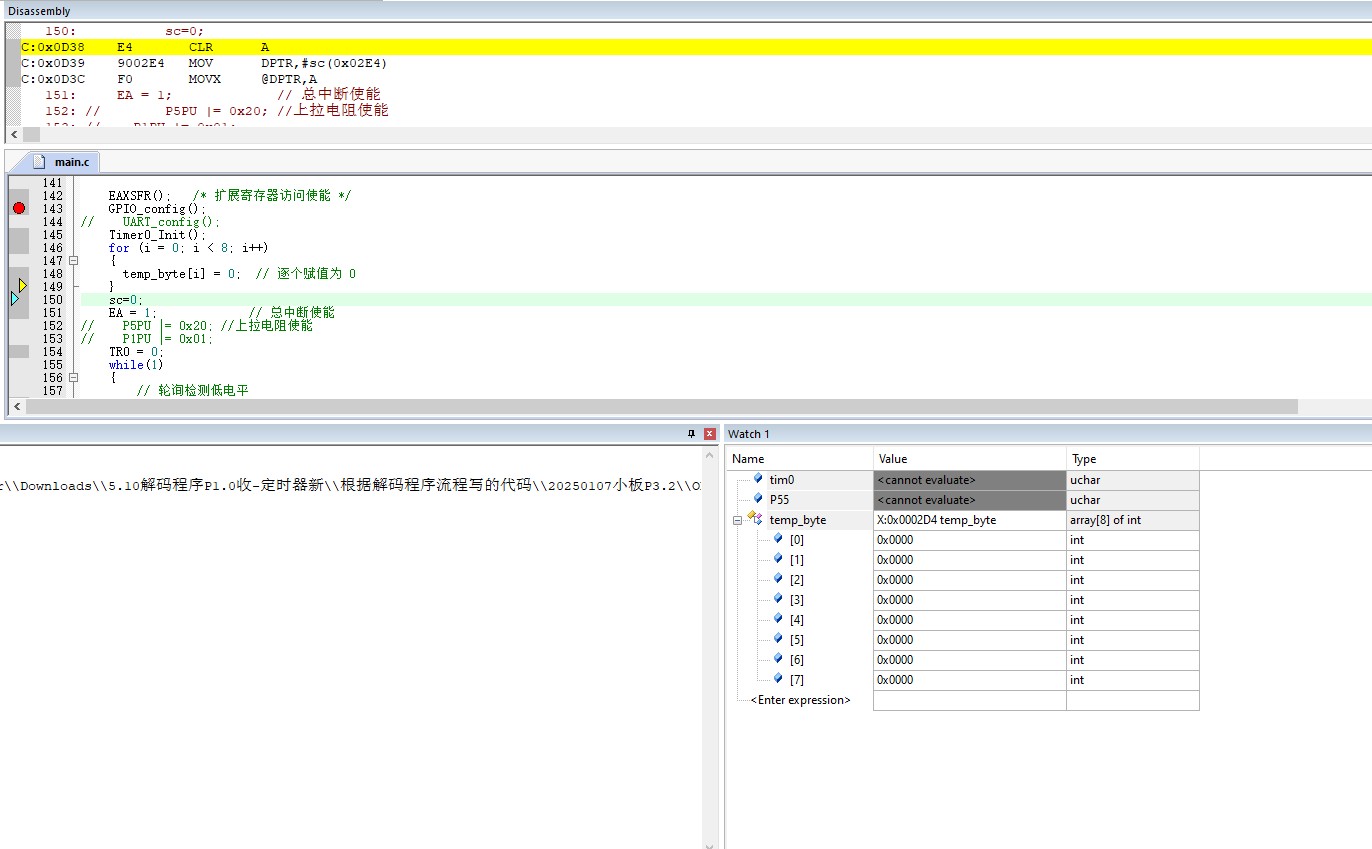Pin the output panel with the pushpin
Viewport: 1372px width, 849px height.
coord(691,434)
